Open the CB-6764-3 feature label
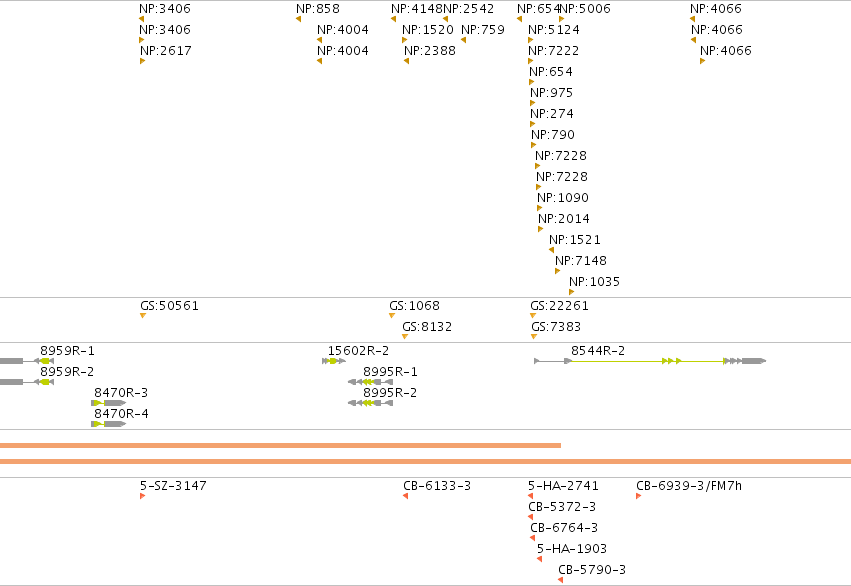The height and width of the screenshot is (586, 851). pyautogui.click(x=564, y=527)
